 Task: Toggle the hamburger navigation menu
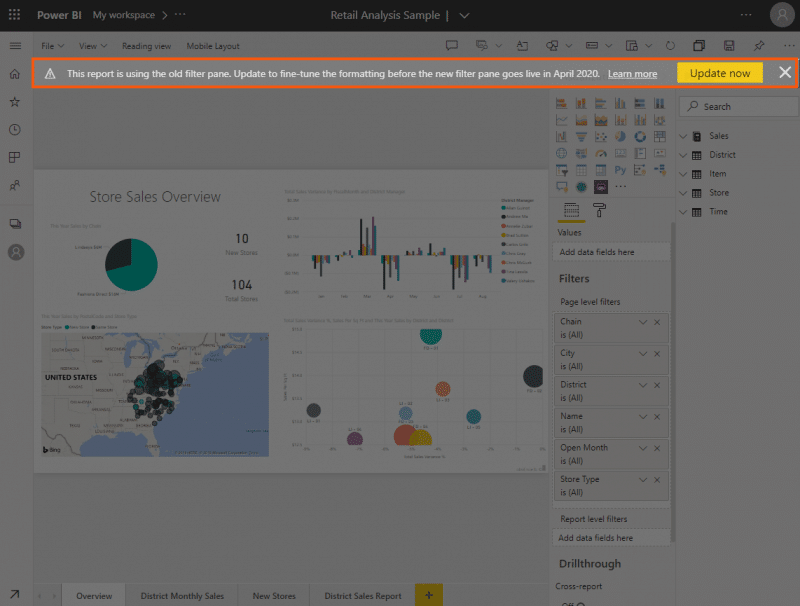pos(15,46)
